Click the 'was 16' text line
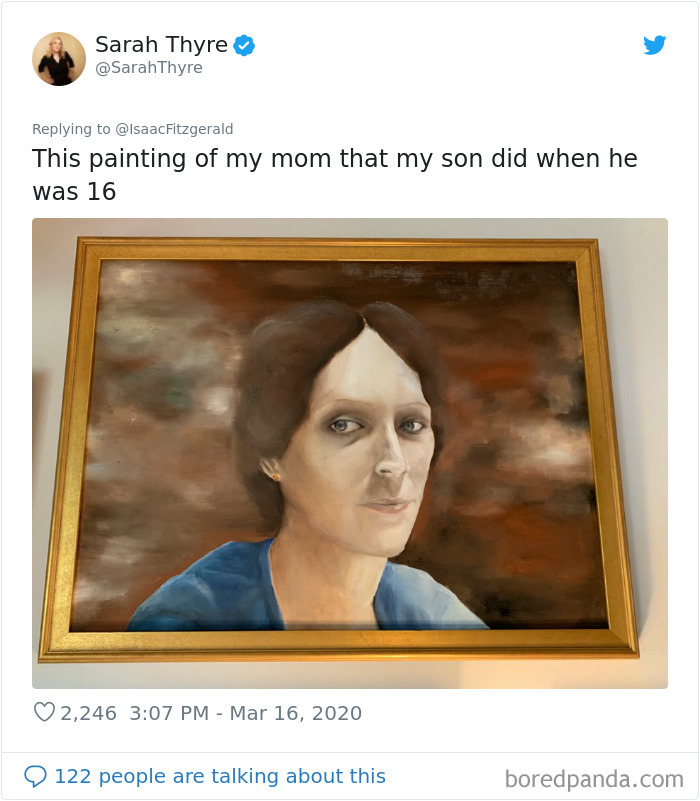Screen dimensions: 700x801 coord(74,192)
